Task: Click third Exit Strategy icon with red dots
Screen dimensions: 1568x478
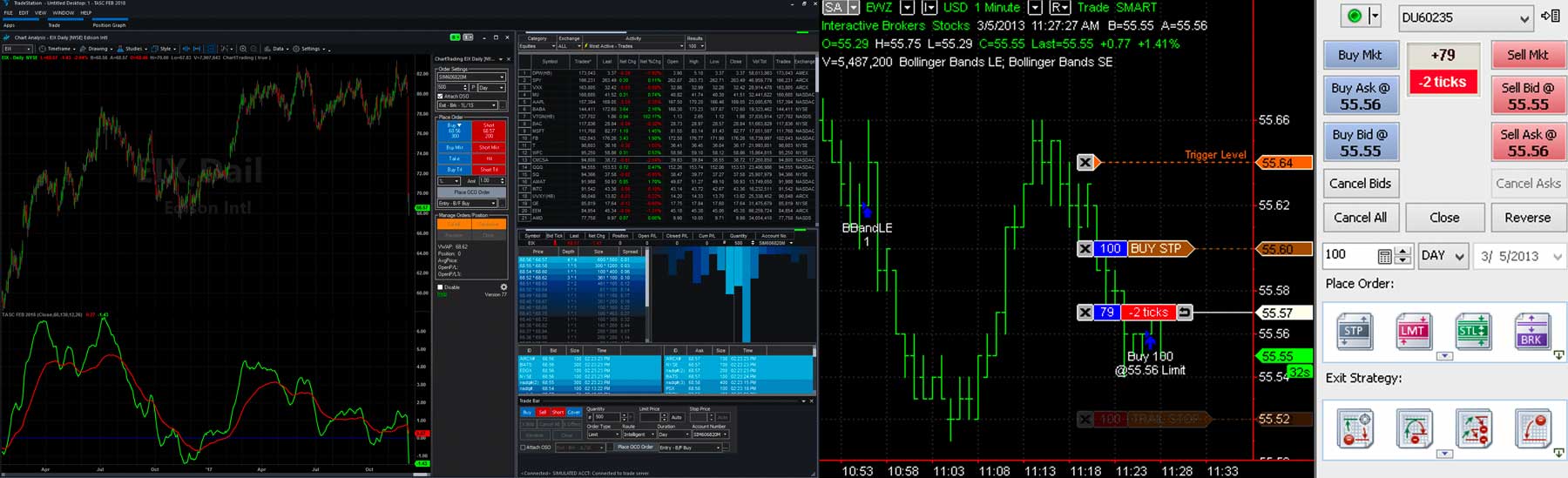Action: [x=1474, y=429]
